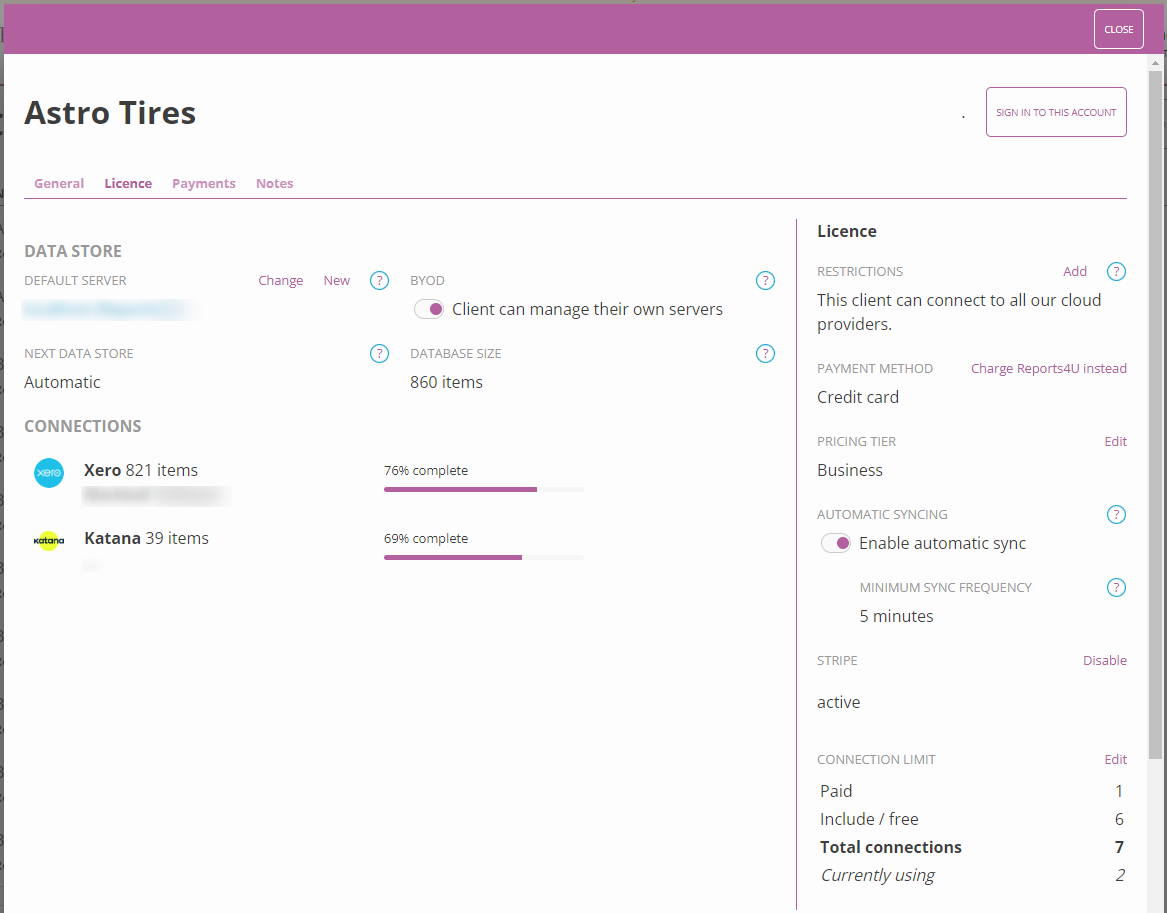Switch to the Payments tab
1167x913 pixels.
(203, 183)
